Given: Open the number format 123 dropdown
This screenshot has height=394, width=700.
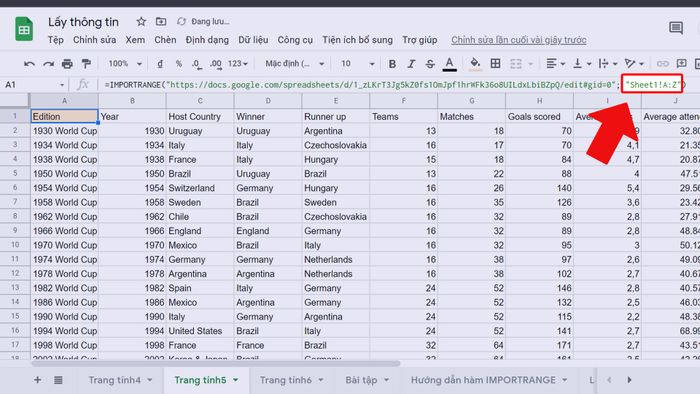Looking at the screenshot, I should click(x=238, y=64).
